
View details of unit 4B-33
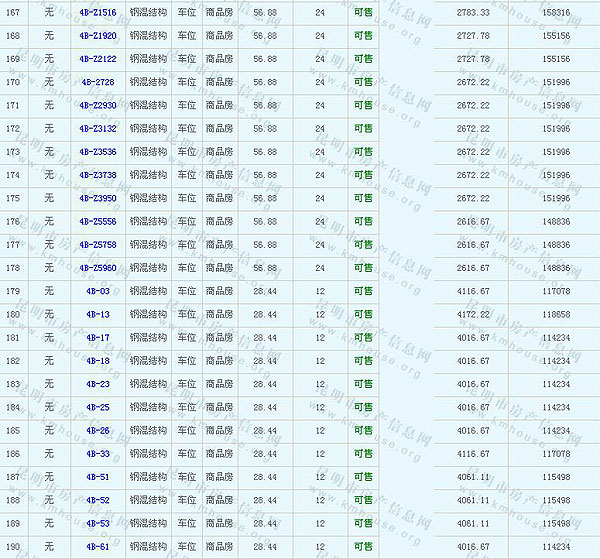(98, 454)
